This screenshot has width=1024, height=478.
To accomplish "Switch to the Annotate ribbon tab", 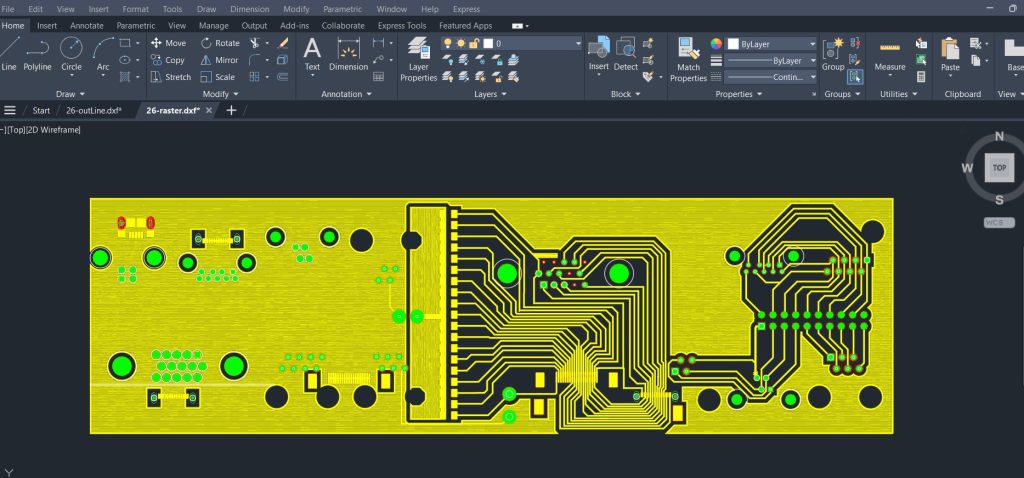I will point(87,25).
